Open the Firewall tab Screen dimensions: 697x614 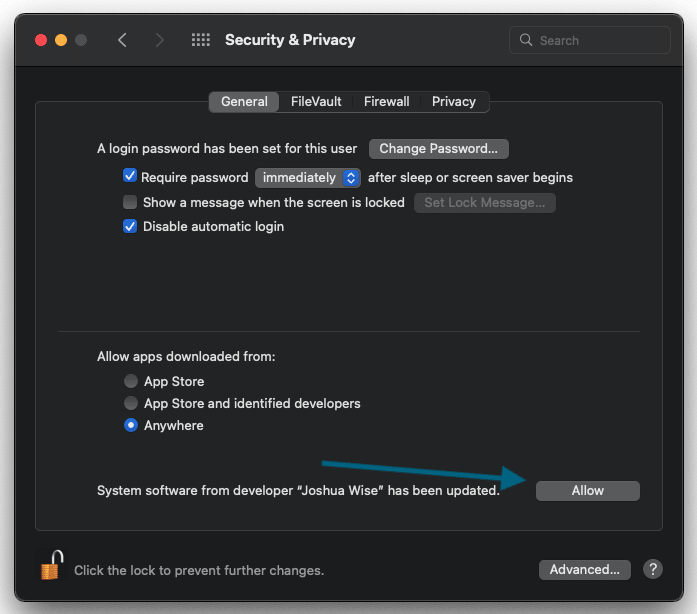[x=387, y=102]
